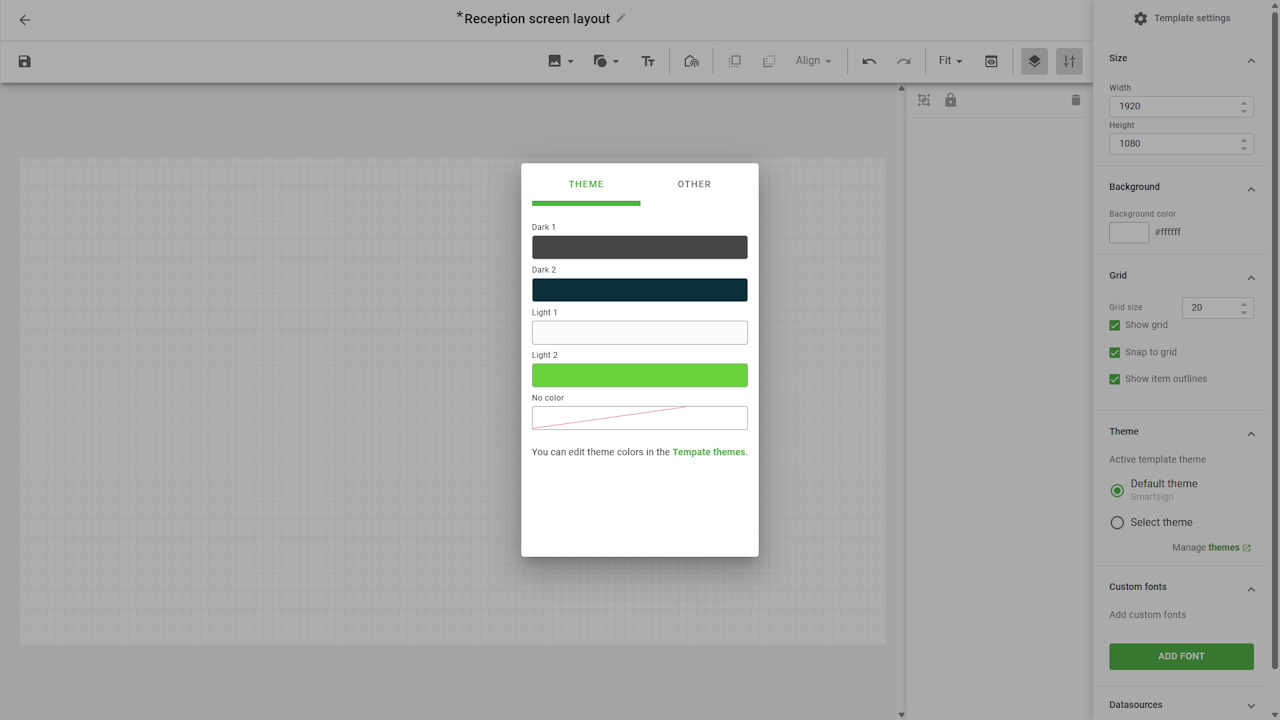Click the save icon in the toolbar
Image resolution: width=1280 pixels, height=720 pixels.
25,61
